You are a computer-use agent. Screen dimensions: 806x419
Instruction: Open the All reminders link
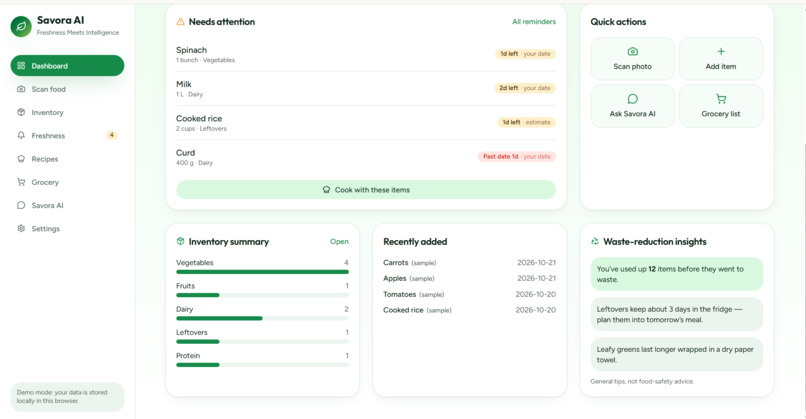[534, 22]
